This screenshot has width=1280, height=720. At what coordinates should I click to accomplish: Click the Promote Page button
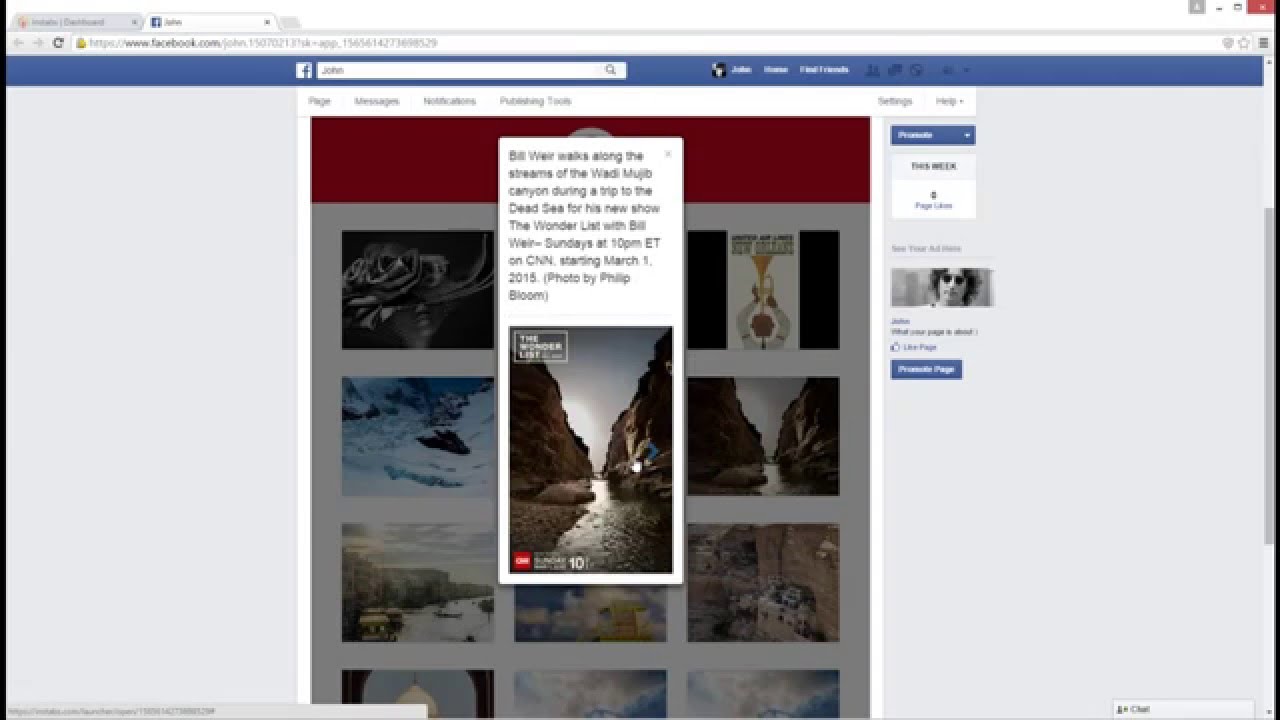pos(926,369)
